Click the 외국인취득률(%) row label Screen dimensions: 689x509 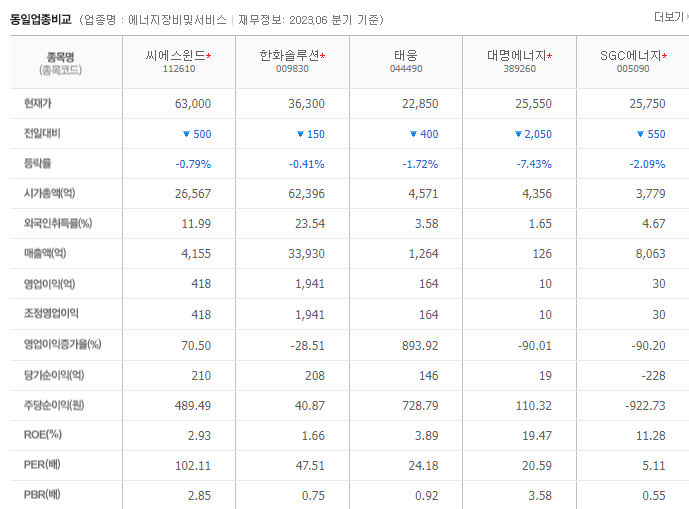58,223
